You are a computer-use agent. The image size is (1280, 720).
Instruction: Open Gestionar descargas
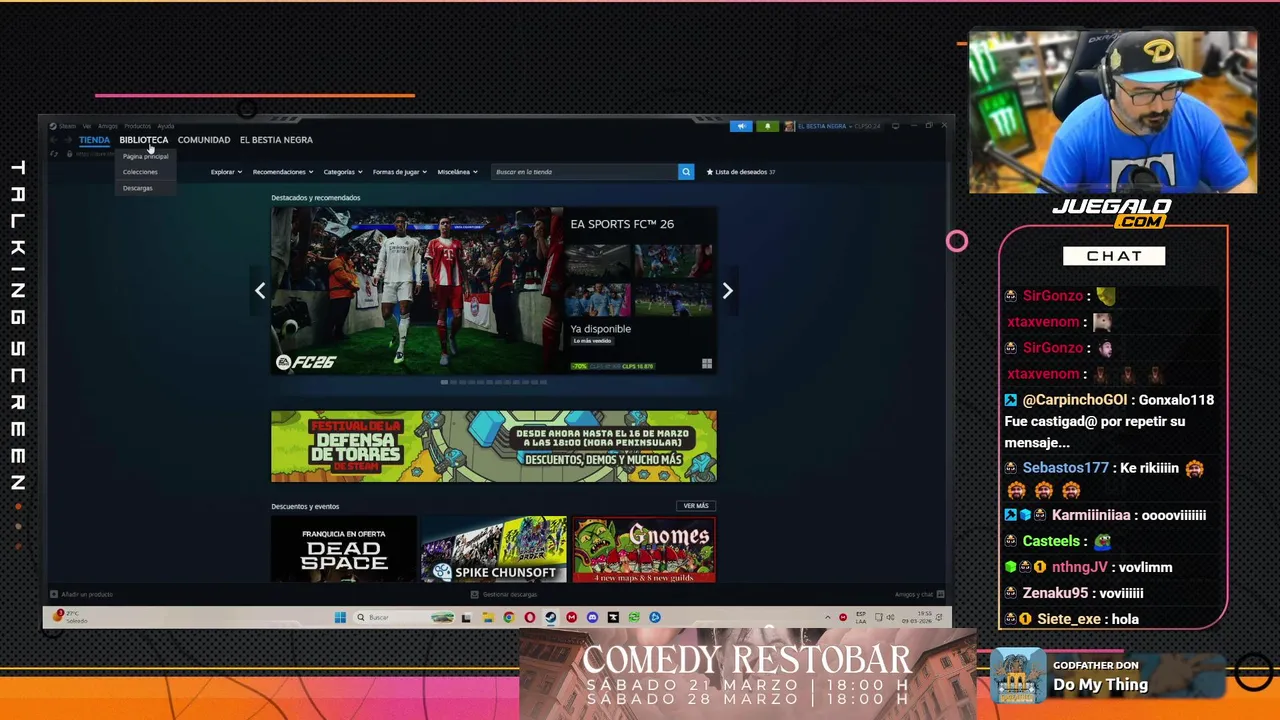[504, 594]
